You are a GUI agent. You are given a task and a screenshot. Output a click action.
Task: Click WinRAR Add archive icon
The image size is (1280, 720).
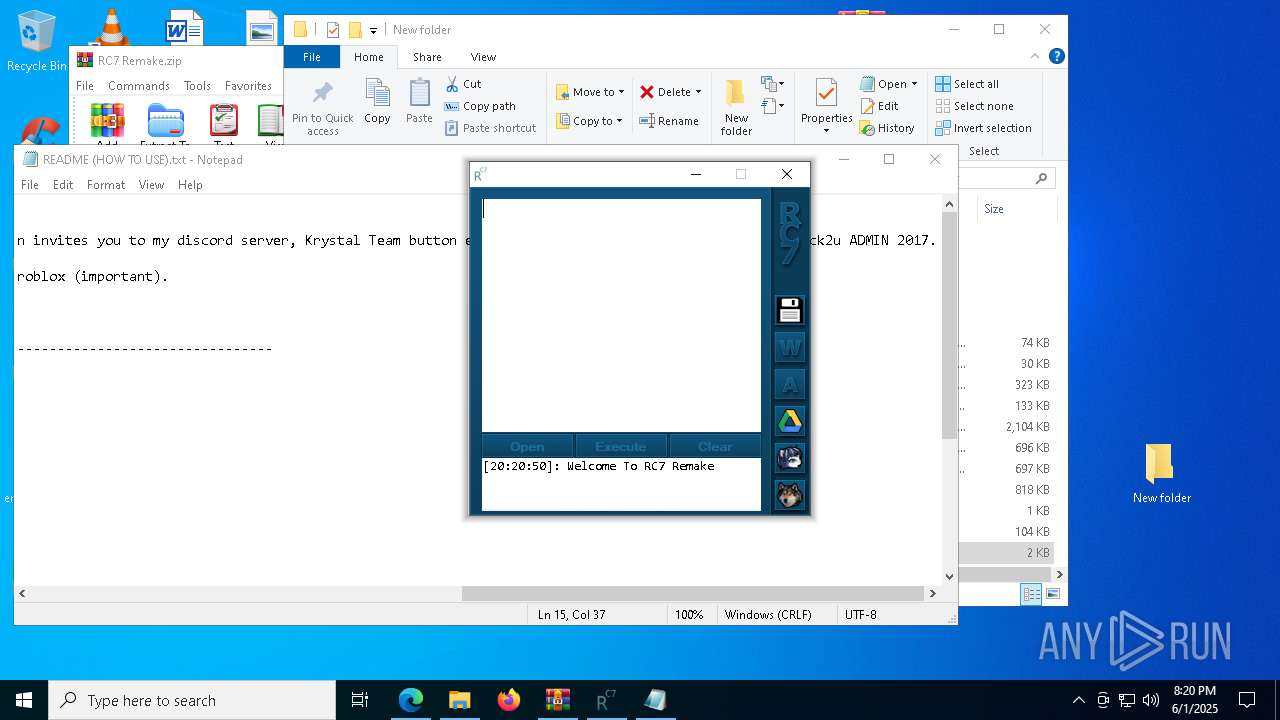click(107, 124)
